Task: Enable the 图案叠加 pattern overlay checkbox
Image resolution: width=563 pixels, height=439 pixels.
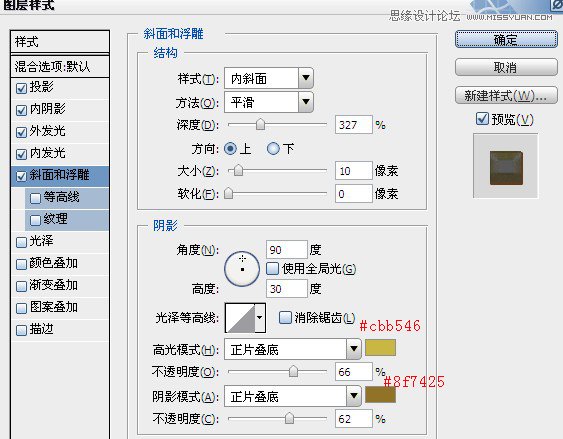Action: tap(22, 308)
